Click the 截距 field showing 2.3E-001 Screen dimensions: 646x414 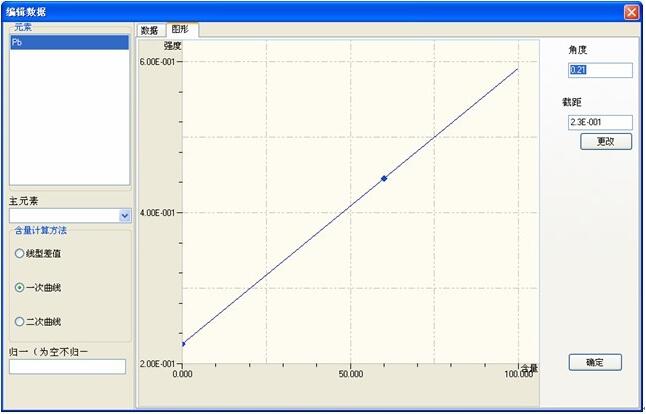[x=599, y=122]
